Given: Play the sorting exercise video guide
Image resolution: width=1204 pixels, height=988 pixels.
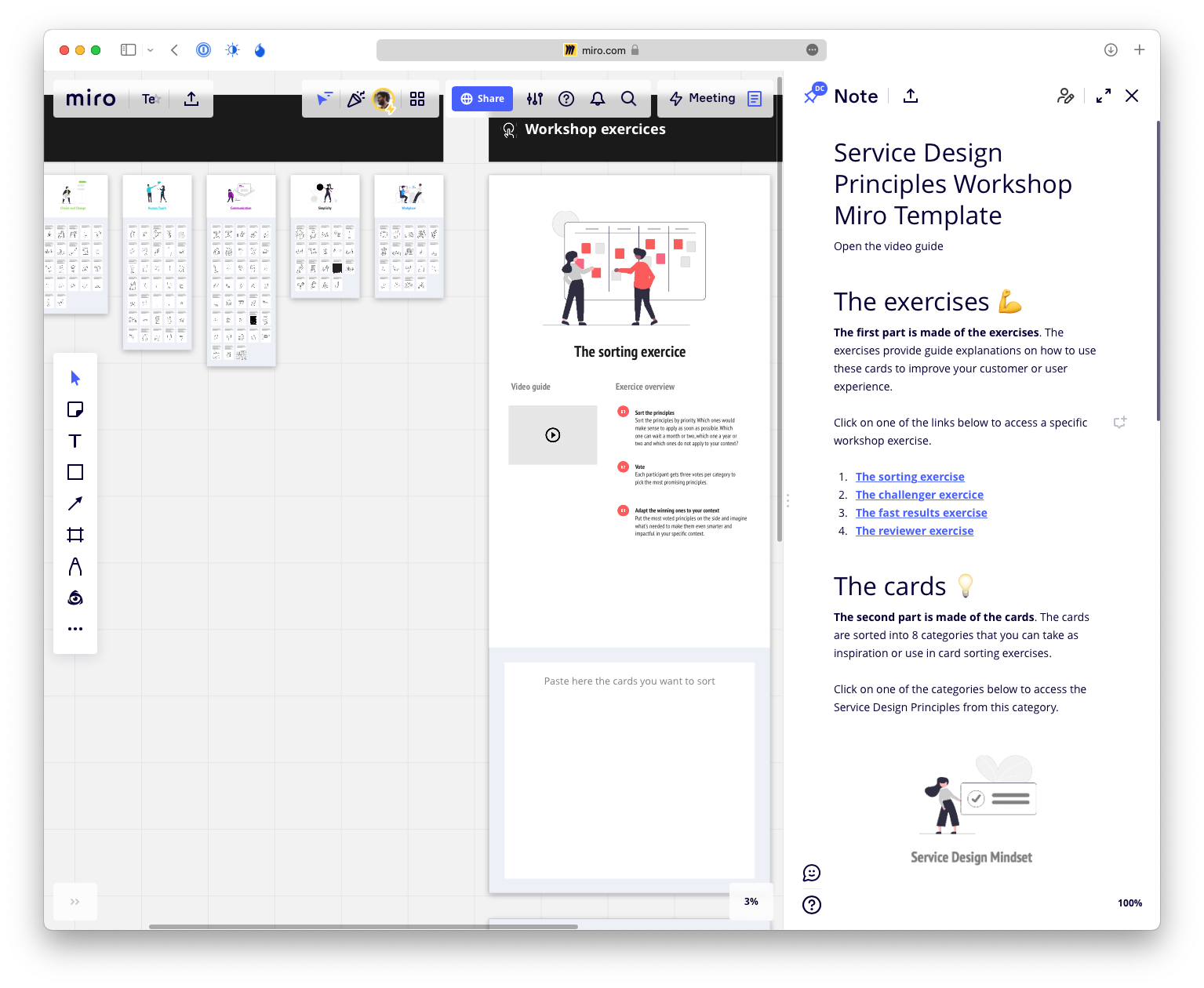Looking at the screenshot, I should pos(553,435).
